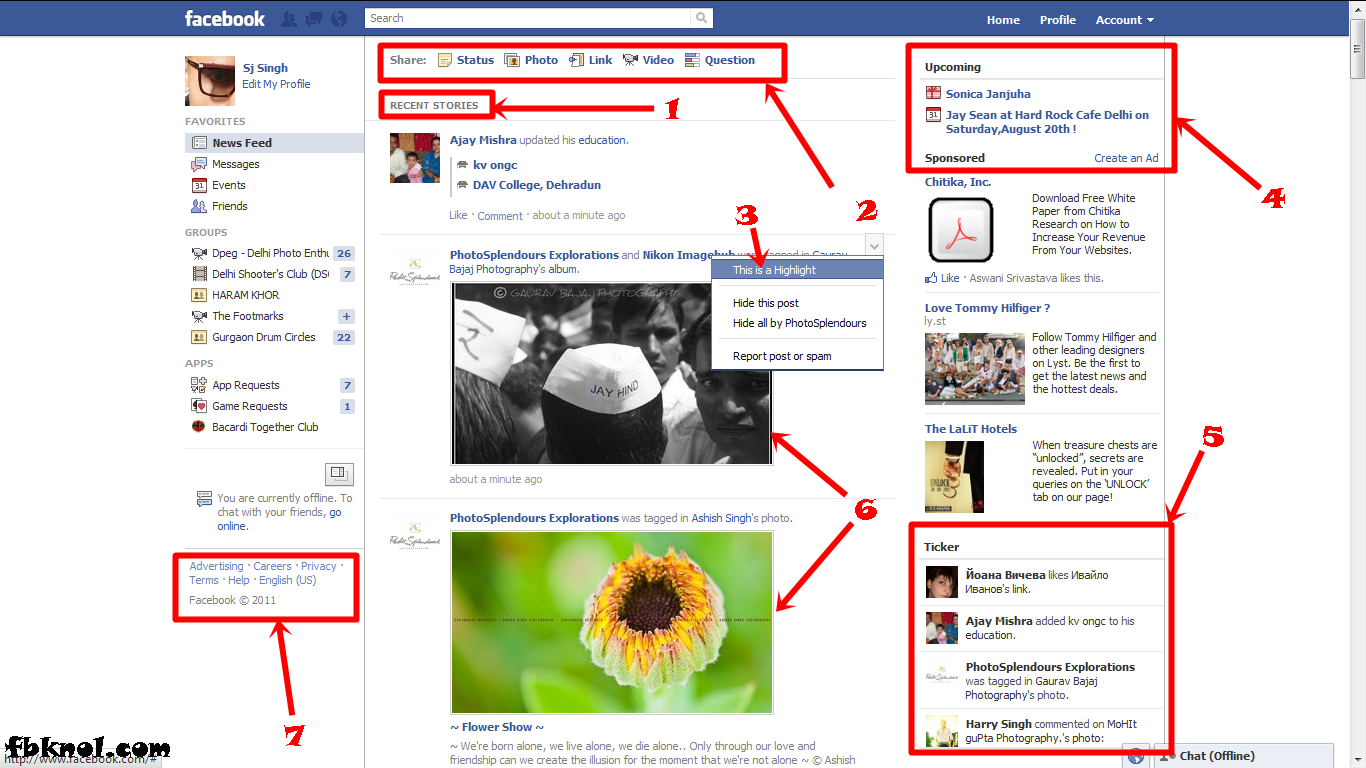
Task: Open Sj Singh profile name link
Action: pos(265,68)
